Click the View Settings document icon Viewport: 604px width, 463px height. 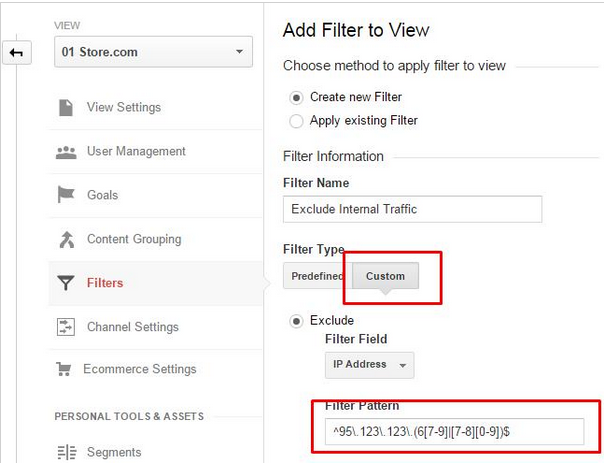65,107
